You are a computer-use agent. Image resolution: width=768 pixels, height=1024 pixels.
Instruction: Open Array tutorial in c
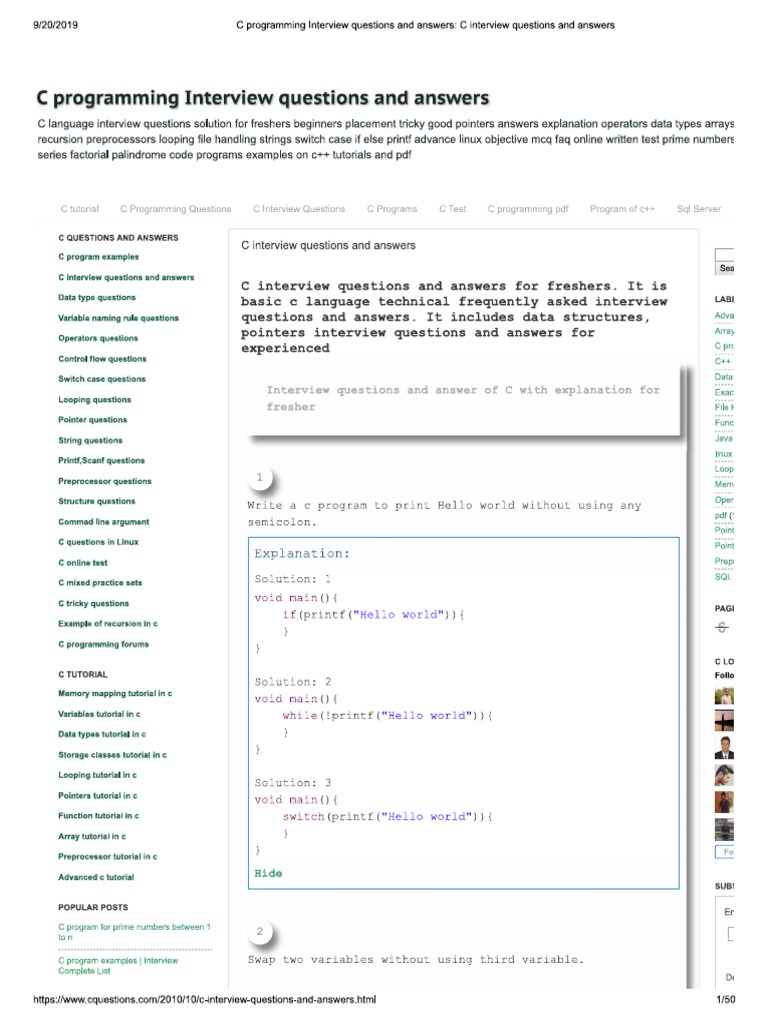tap(92, 837)
